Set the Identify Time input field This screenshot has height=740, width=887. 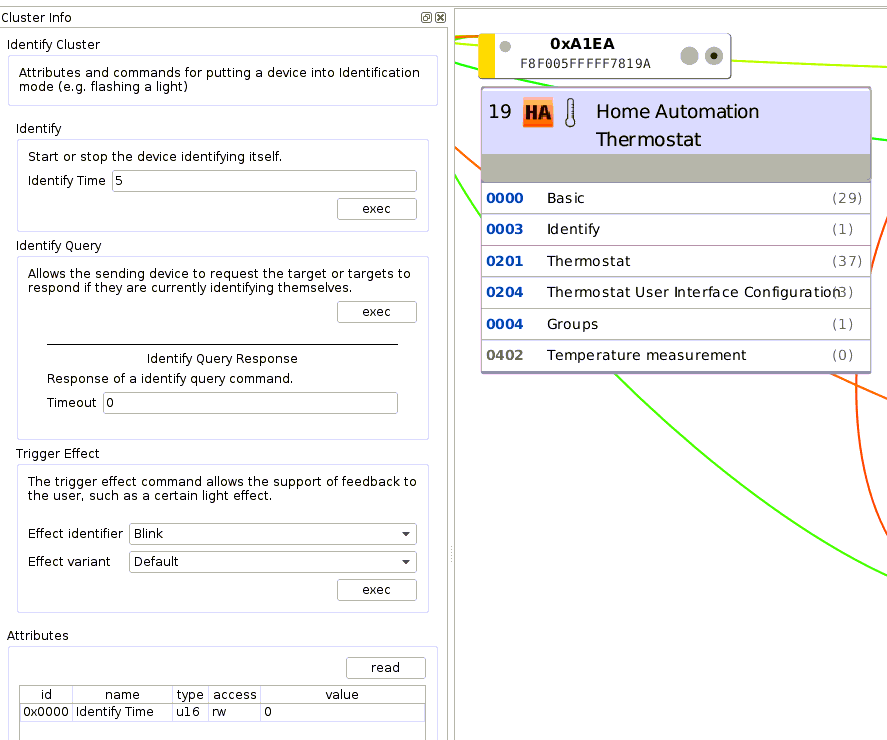[x=264, y=181]
